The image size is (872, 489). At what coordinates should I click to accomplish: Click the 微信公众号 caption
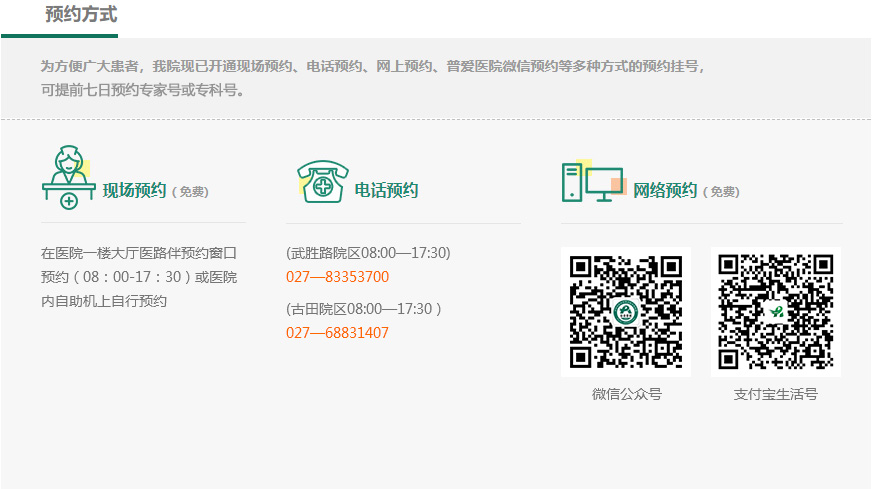point(627,394)
